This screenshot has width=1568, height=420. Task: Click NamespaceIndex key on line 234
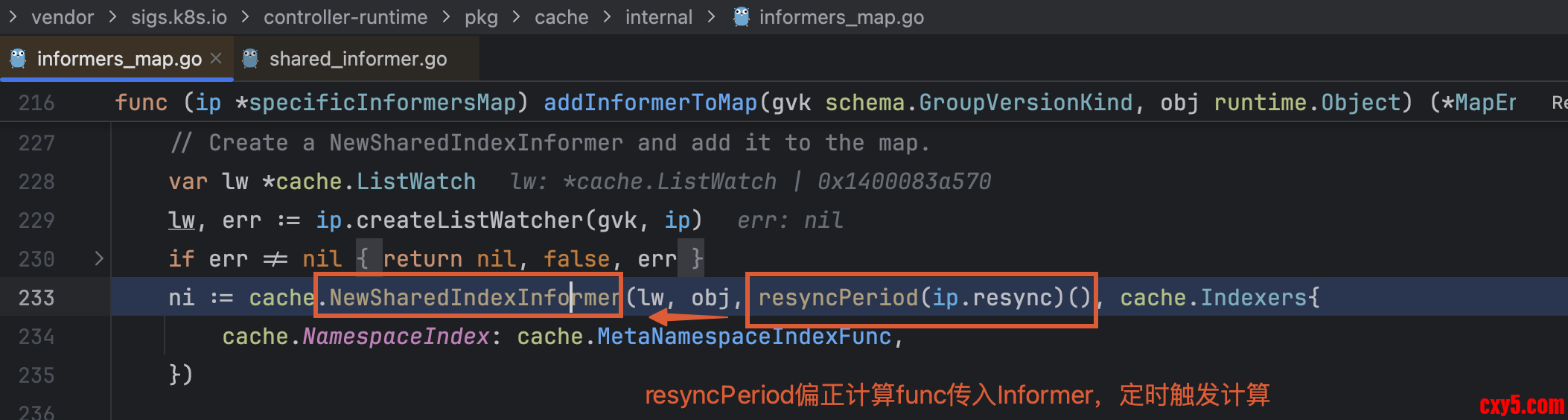(x=395, y=337)
